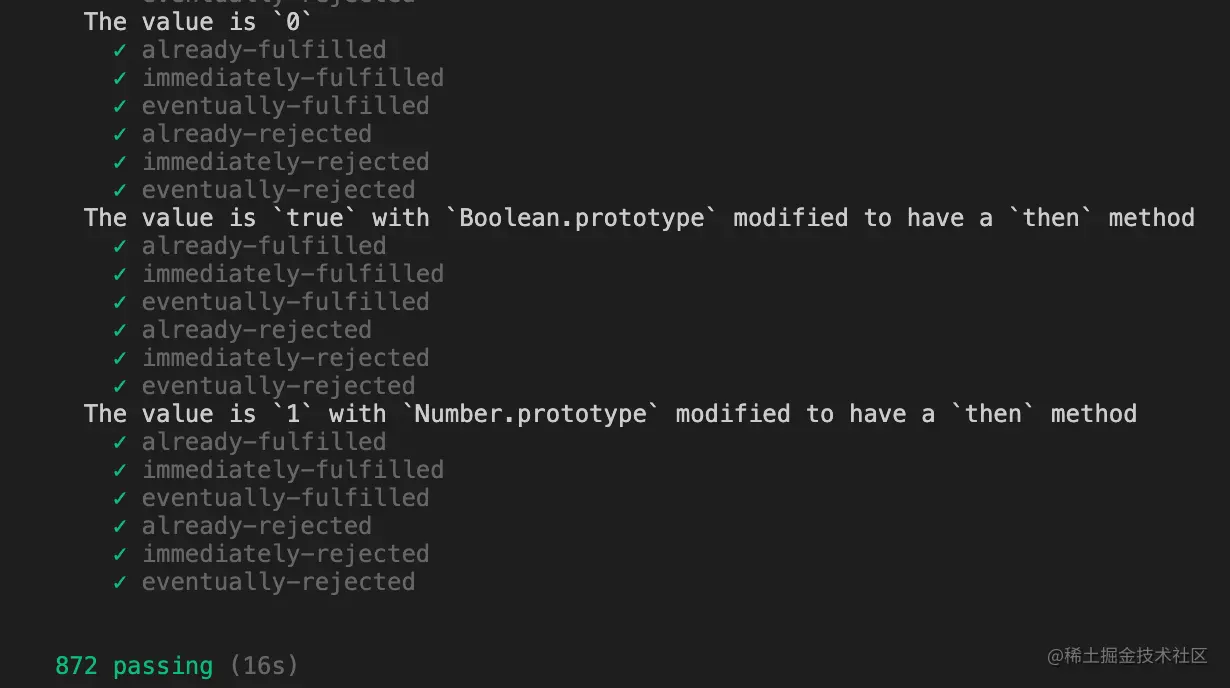Click "already-fulfilled" text in Boolean.prototype section
Screen dimensions: 1230x688
[264, 246]
